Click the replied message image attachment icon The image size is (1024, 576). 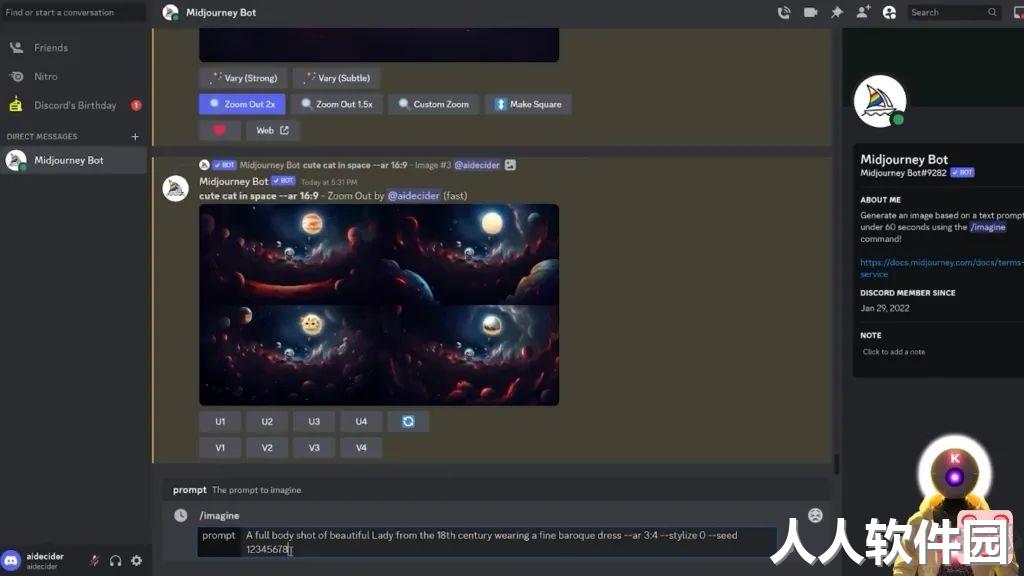[510, 165]
